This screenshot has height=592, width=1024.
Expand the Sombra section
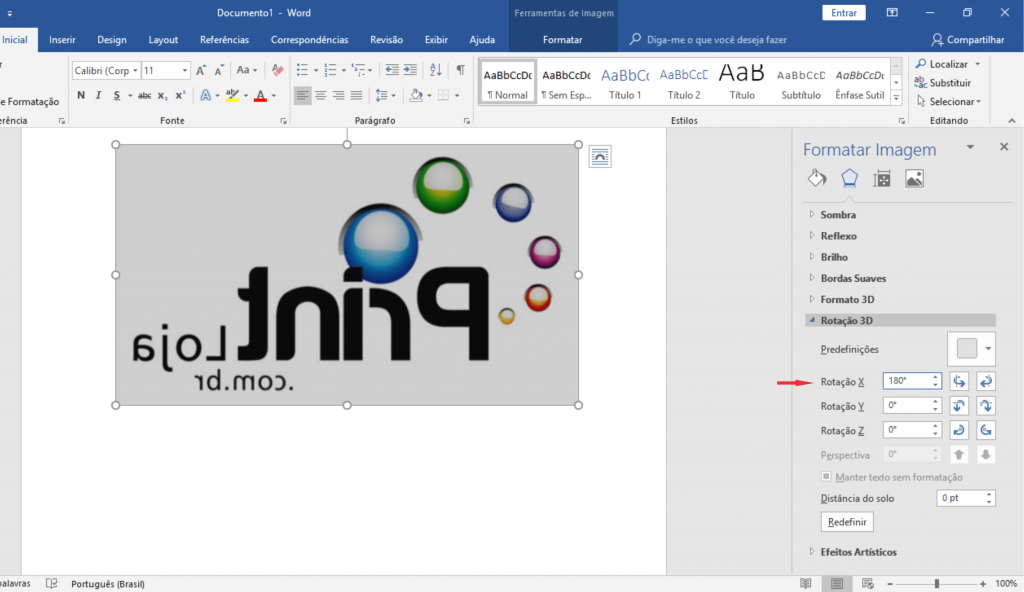click(x=837, y=214)
